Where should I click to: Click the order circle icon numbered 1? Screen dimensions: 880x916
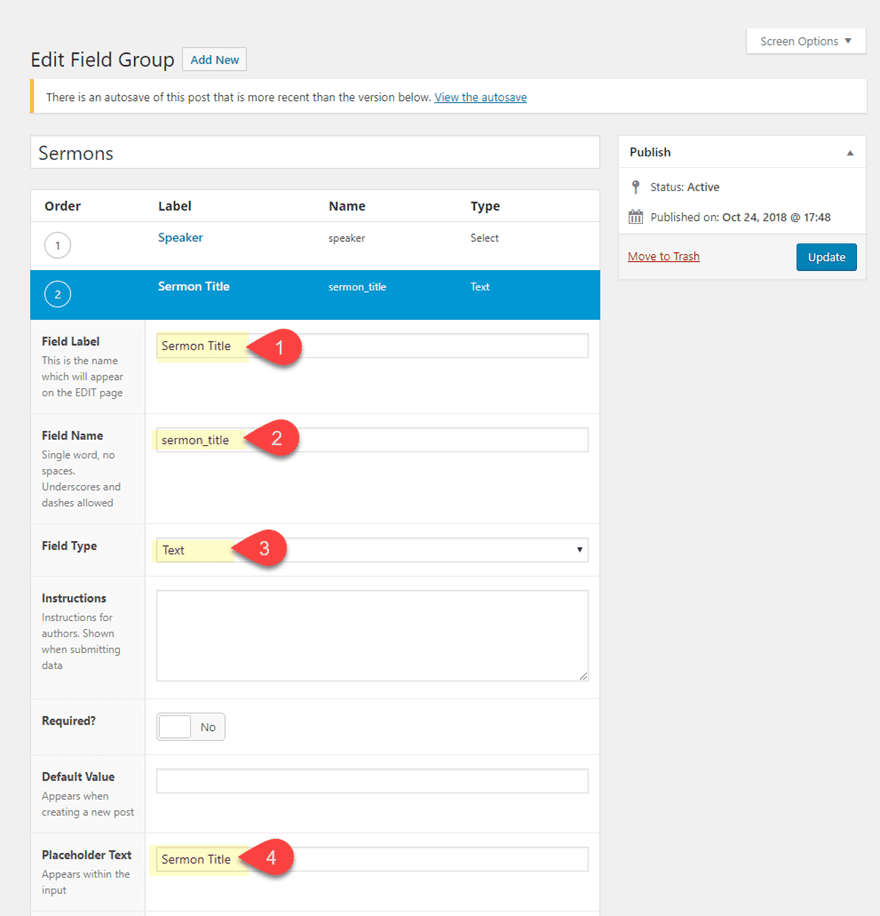pyautogui.click(x=58, y=245)
